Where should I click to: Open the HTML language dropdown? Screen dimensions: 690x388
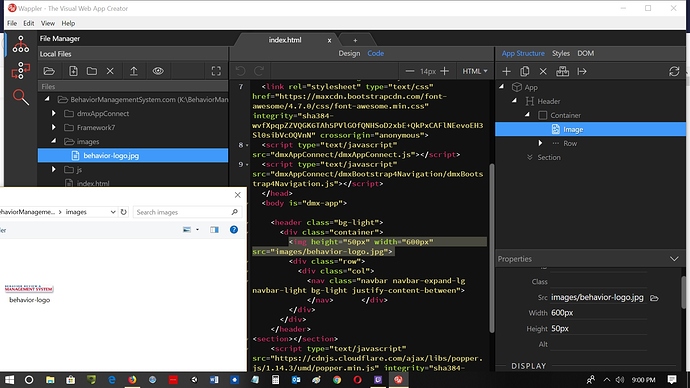[x=475, y=71]
